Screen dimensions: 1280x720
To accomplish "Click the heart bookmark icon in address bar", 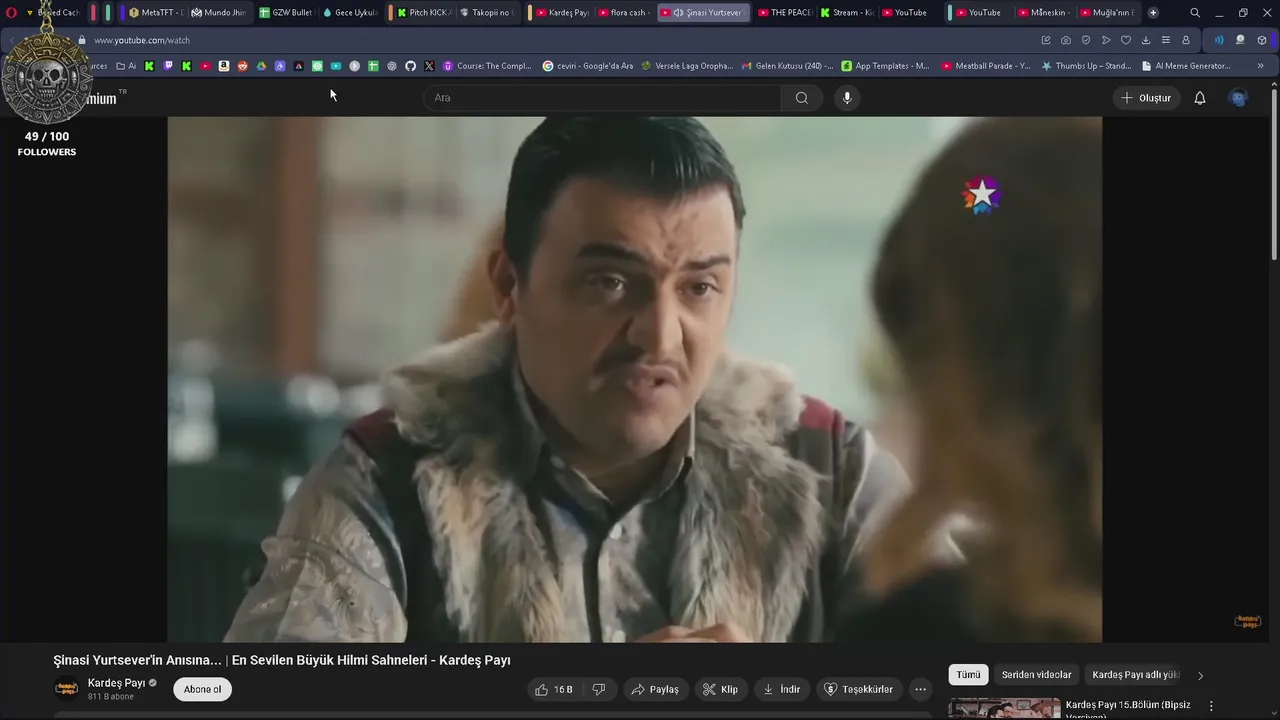I will click(1126, 40).
